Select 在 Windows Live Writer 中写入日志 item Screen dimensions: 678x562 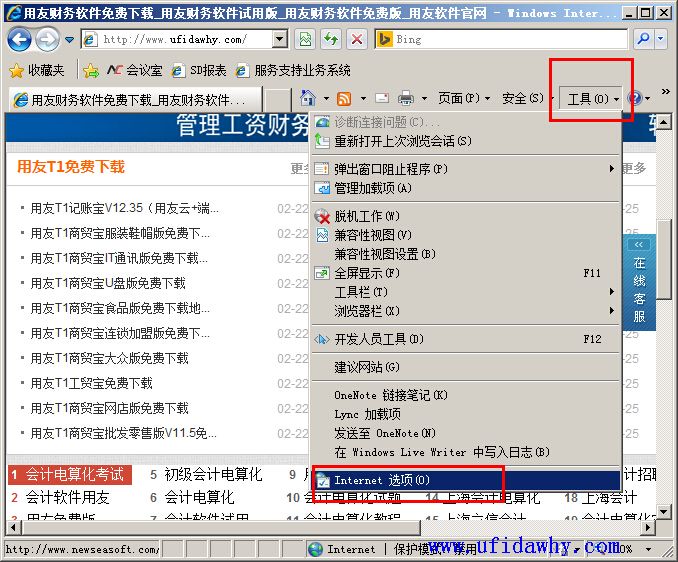465,452
